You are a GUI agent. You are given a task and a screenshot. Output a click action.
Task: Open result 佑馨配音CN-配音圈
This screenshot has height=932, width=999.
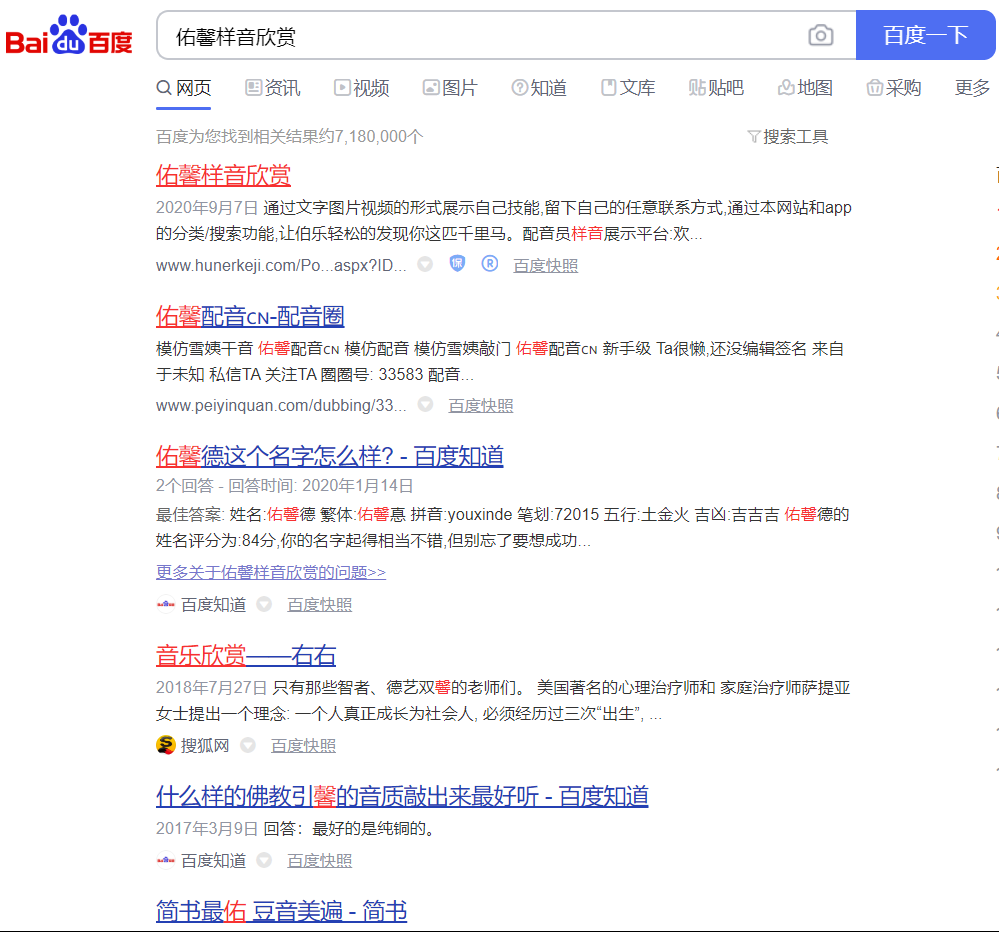(250, 317)
